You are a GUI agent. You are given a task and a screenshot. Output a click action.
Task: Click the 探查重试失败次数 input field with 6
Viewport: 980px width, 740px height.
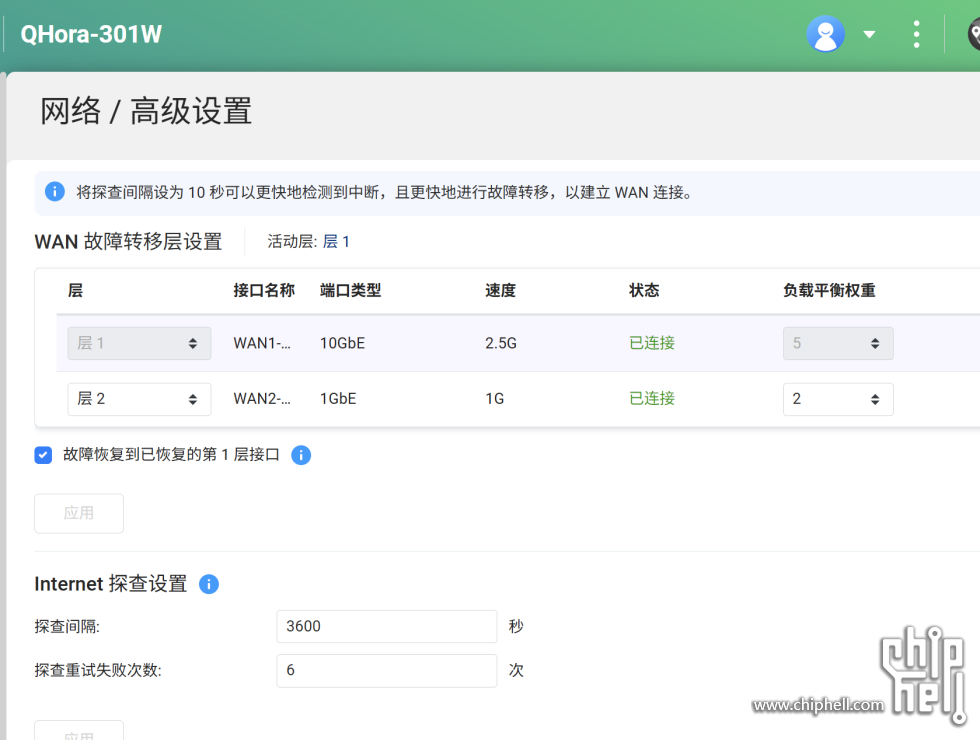pos(387,671)
